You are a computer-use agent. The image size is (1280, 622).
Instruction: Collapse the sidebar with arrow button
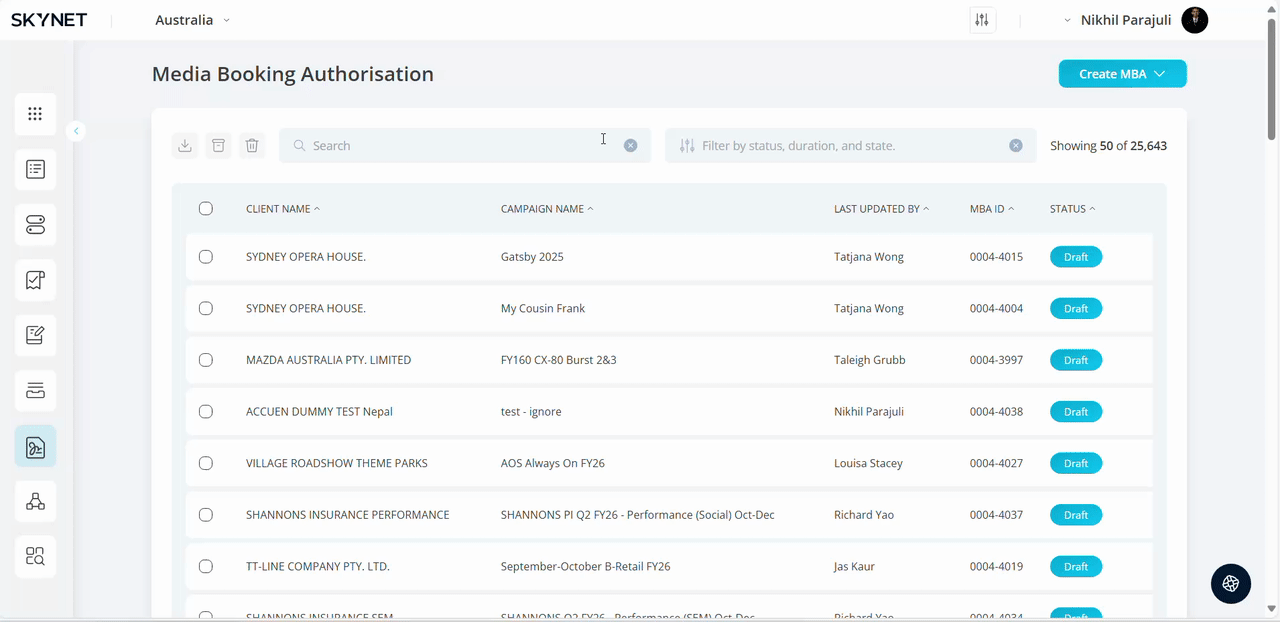pyautogui.click(x=76, y=131)
